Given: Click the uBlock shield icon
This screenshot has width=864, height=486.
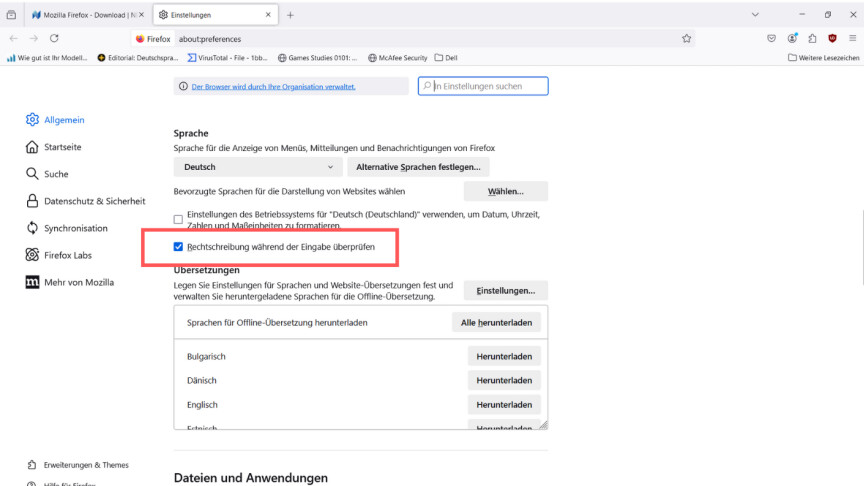Looking at the screenshot, I should pos(832,39).
